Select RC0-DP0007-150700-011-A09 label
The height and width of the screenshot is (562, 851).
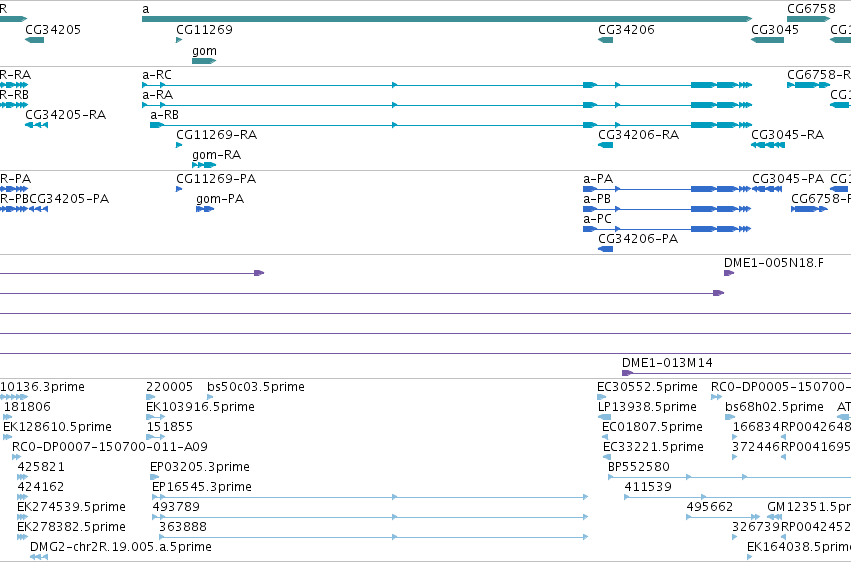tap(110, 447)
